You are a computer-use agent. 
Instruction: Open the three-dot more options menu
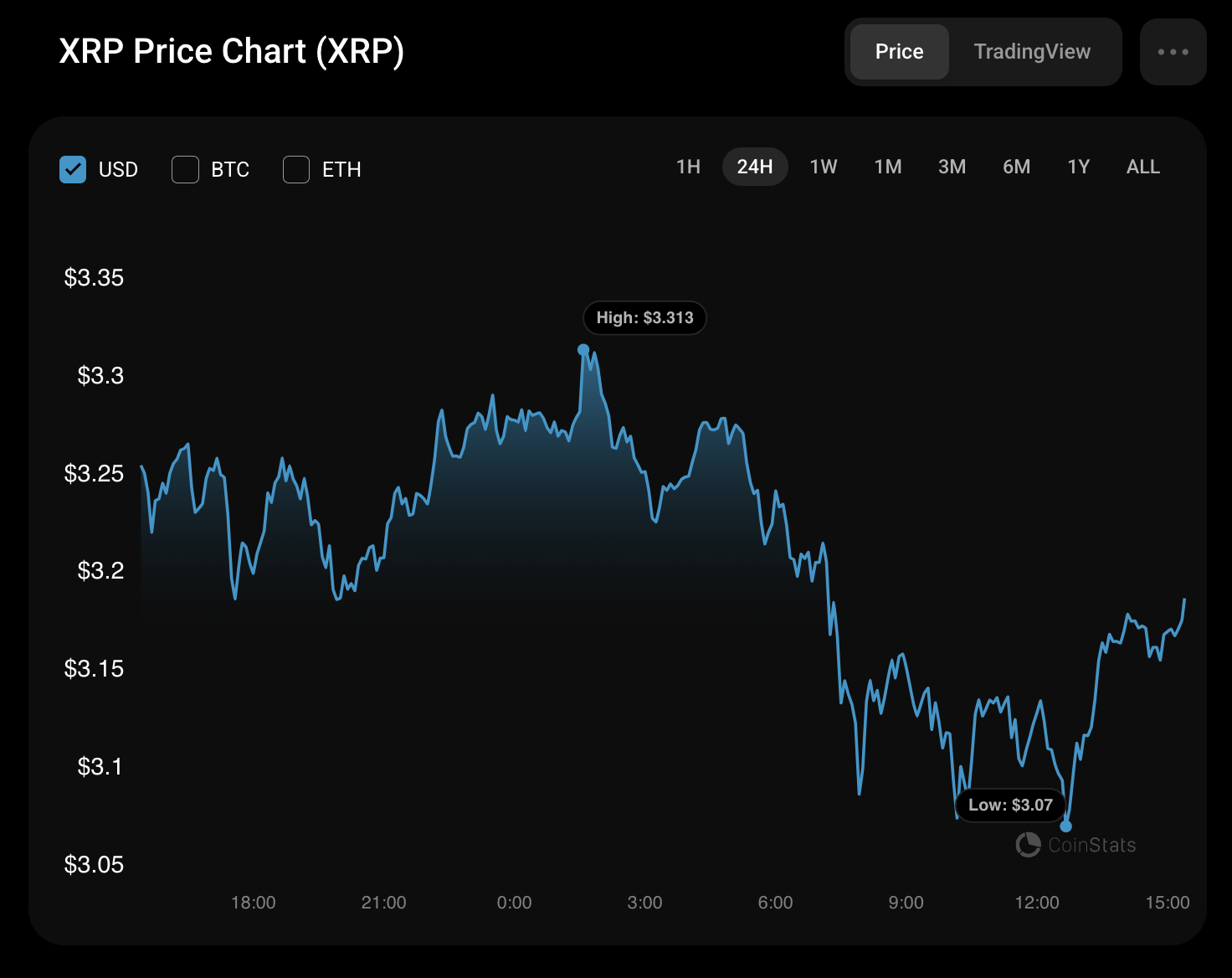[x=1173, y=52]
